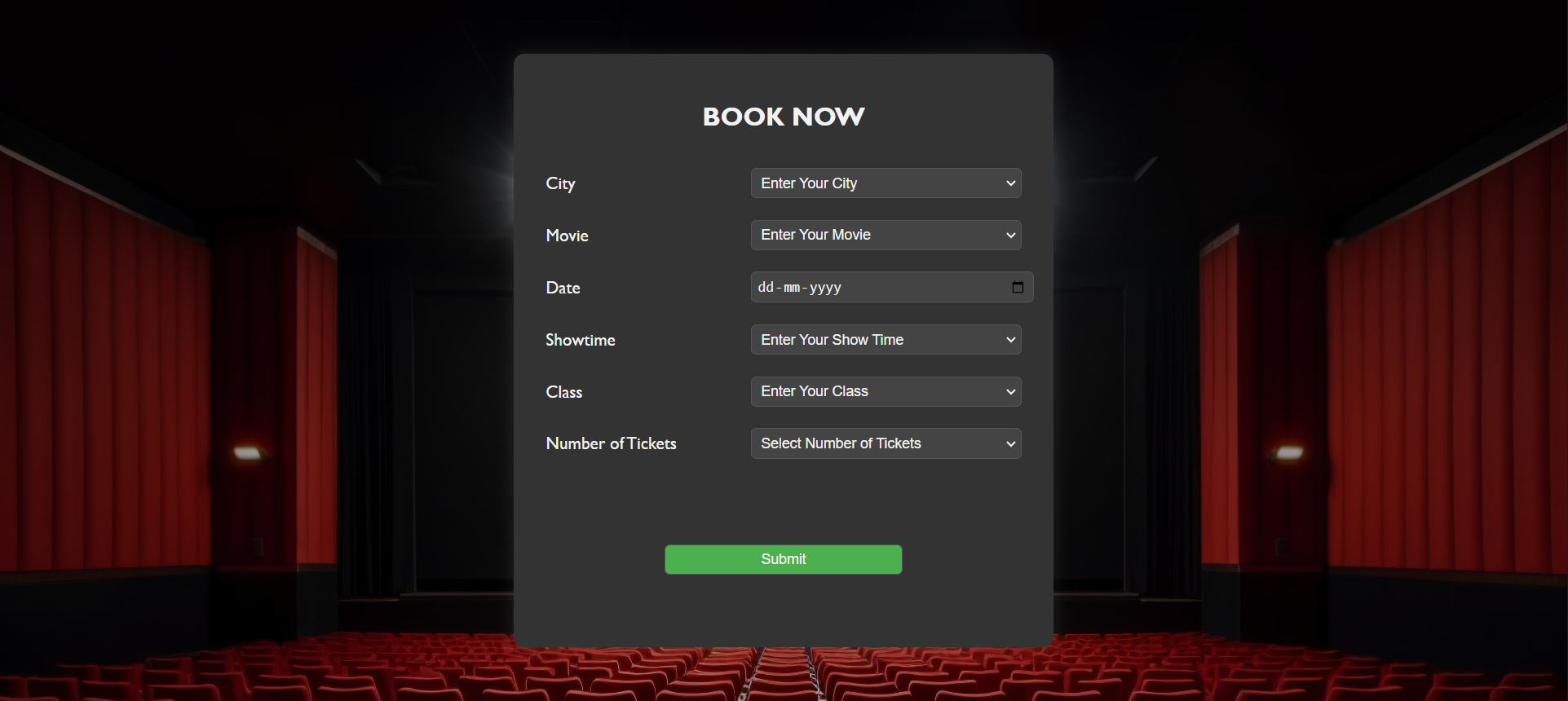Click the Movie field label
Viewport: 1568px width, 701px height.
pyautogui.click(x=567, y=236)
